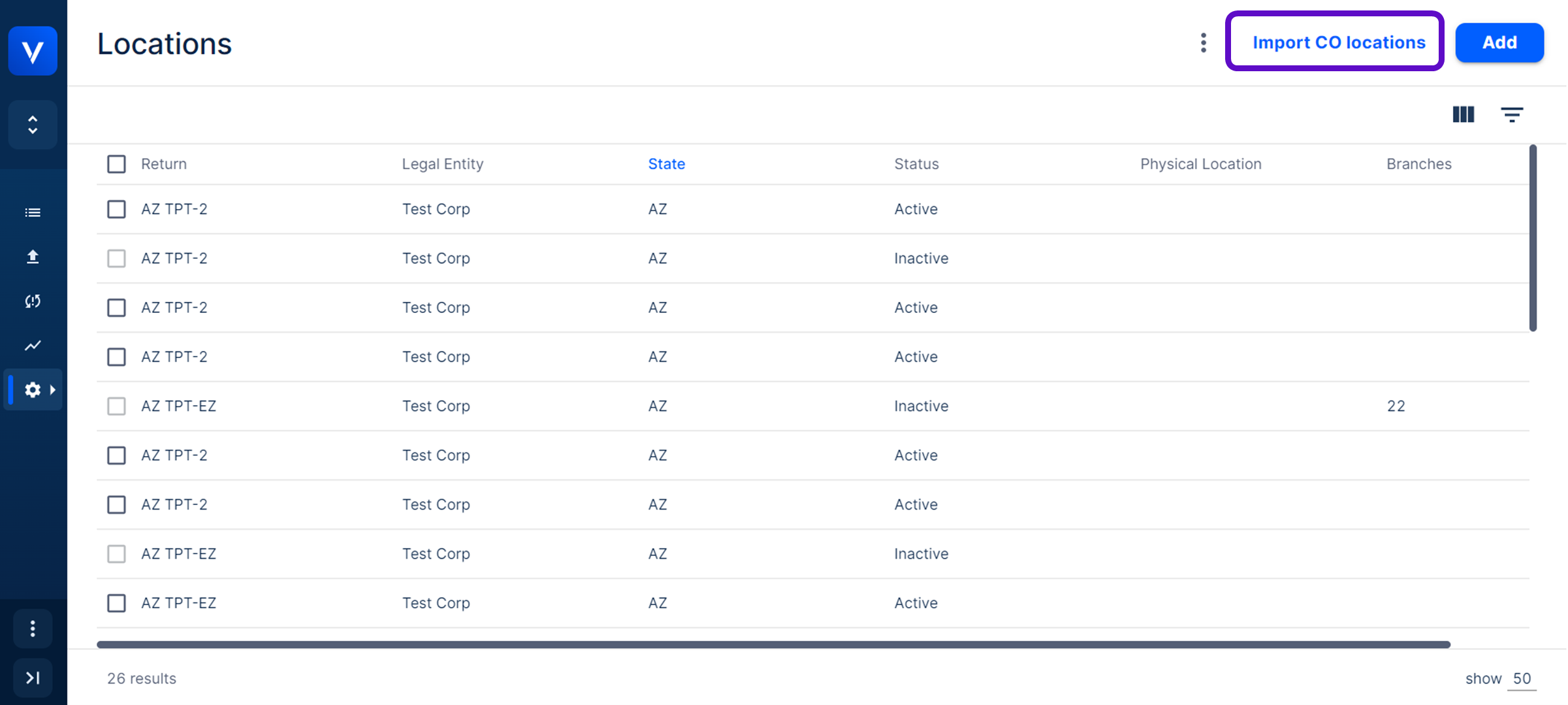Open the list view sidebar icon
This screenshot has height=705, width=1568.
click(x=33, y=212)
